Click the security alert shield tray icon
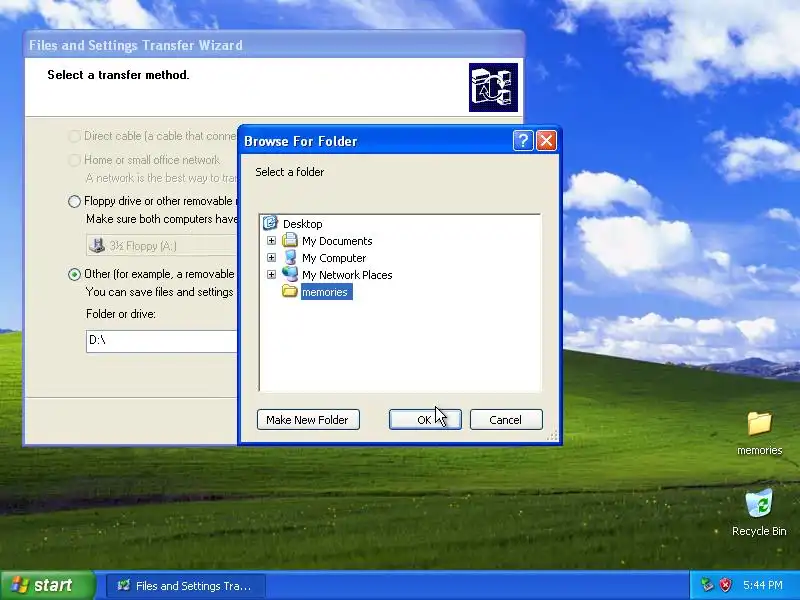 (x=726, y=585)
